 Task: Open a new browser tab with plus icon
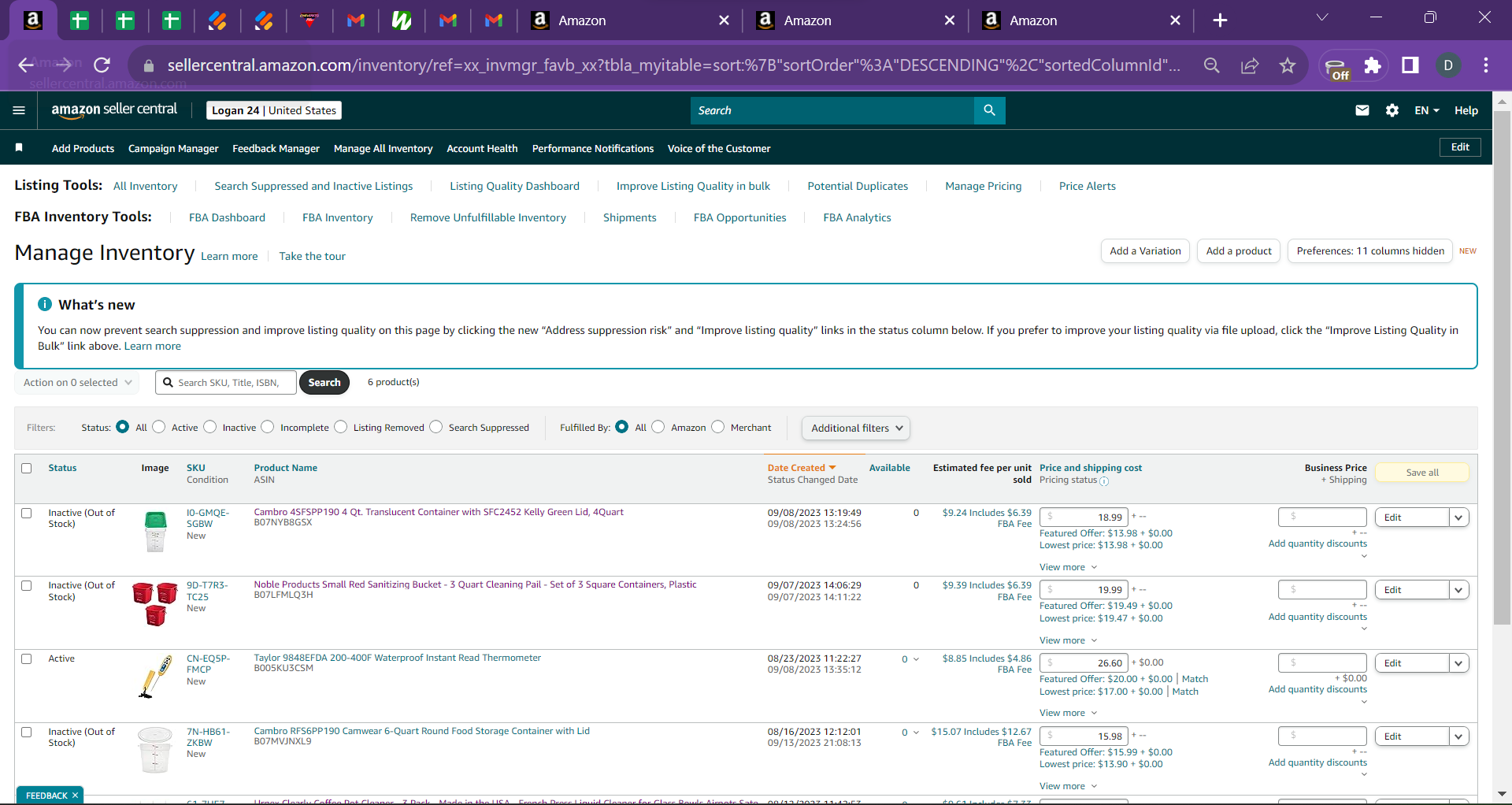(1220, 20)
